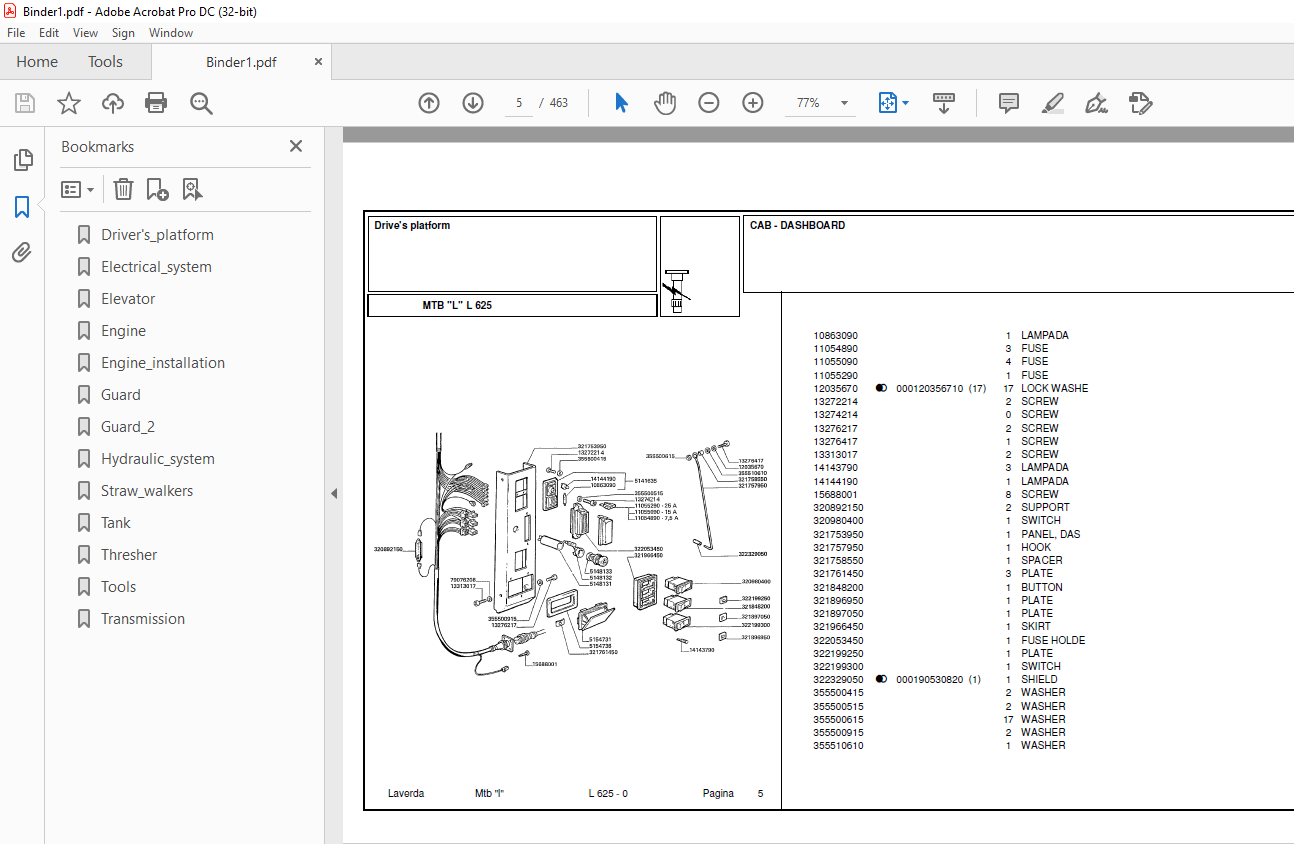Screen dimensions: 1294x844
Task: Open the bookmark options dropdown
Action: click(77, 189)
